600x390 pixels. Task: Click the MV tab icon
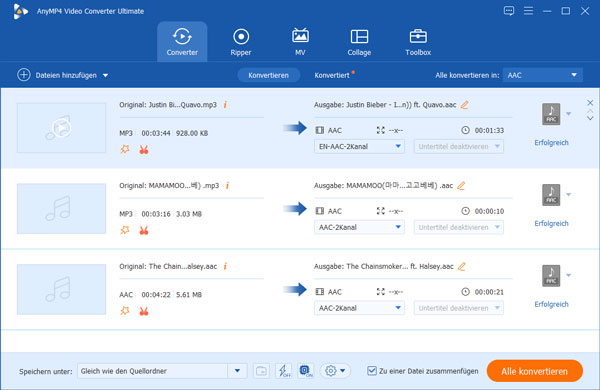[x=300, y=37]
